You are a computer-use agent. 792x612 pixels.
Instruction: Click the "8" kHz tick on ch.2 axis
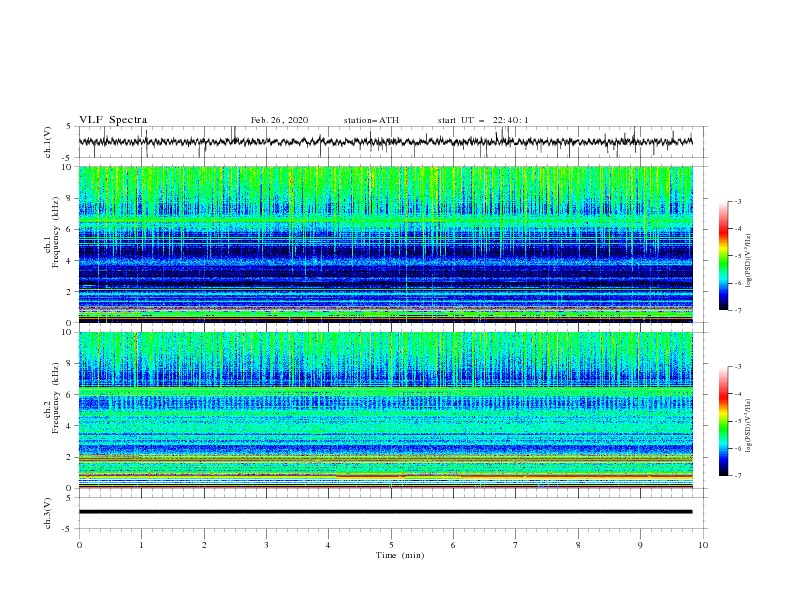[x=71, y=364]
